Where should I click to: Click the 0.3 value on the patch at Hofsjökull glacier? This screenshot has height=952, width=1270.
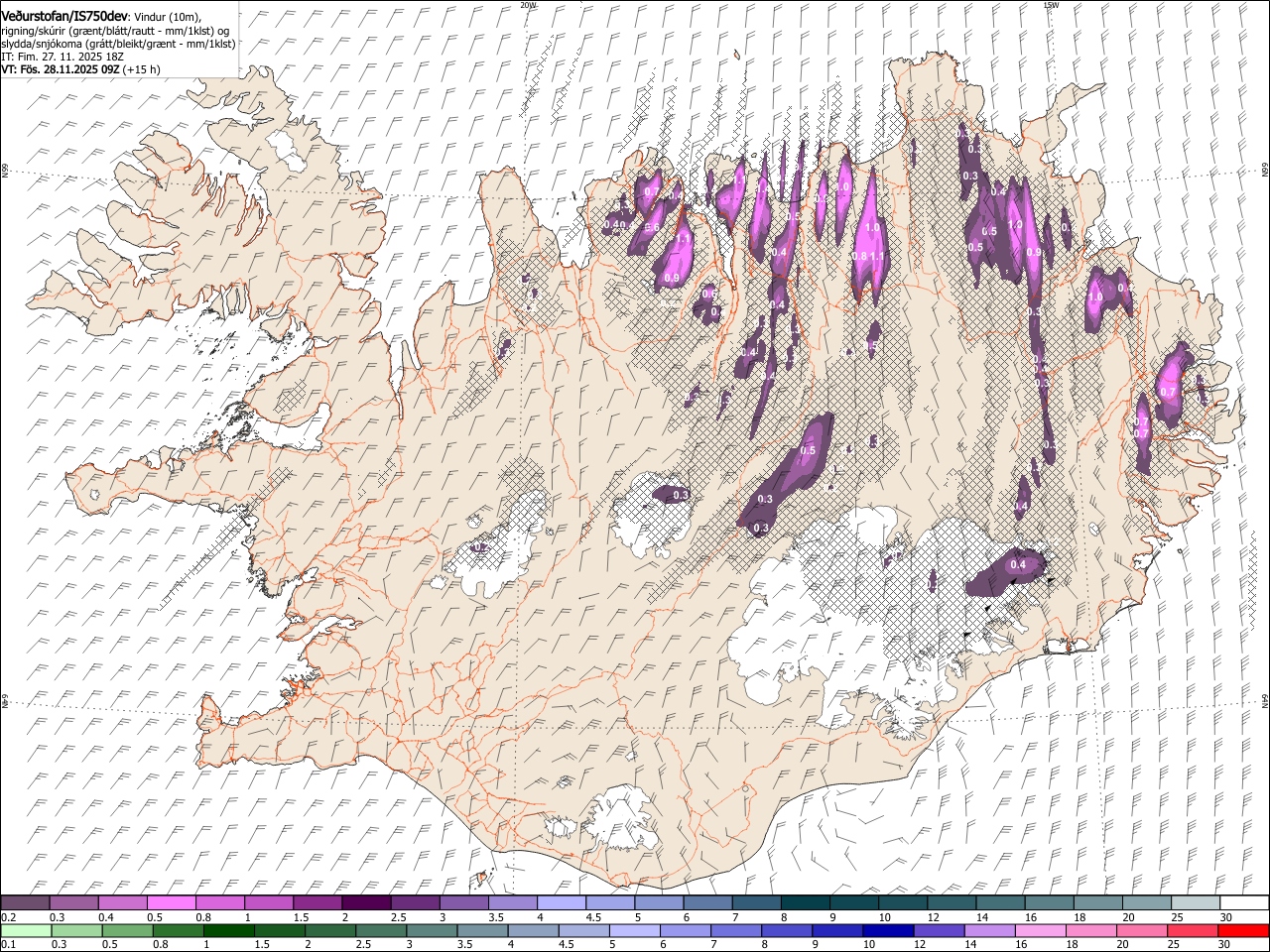tap(681, 495)
